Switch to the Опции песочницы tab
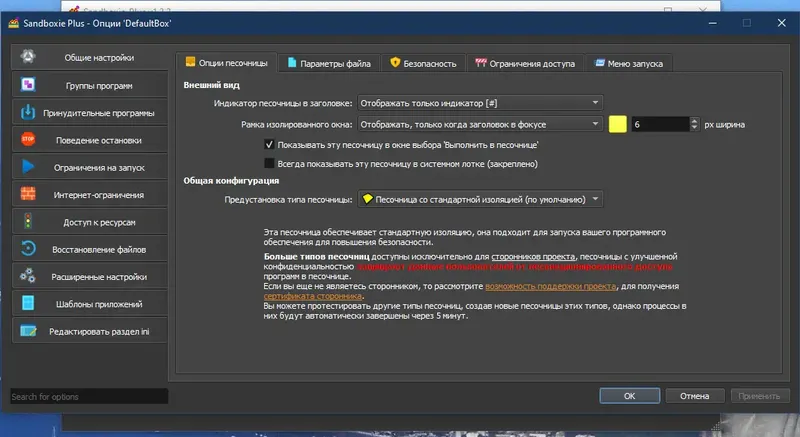Viewport: 800px width, 437px height. click(227, 63)
